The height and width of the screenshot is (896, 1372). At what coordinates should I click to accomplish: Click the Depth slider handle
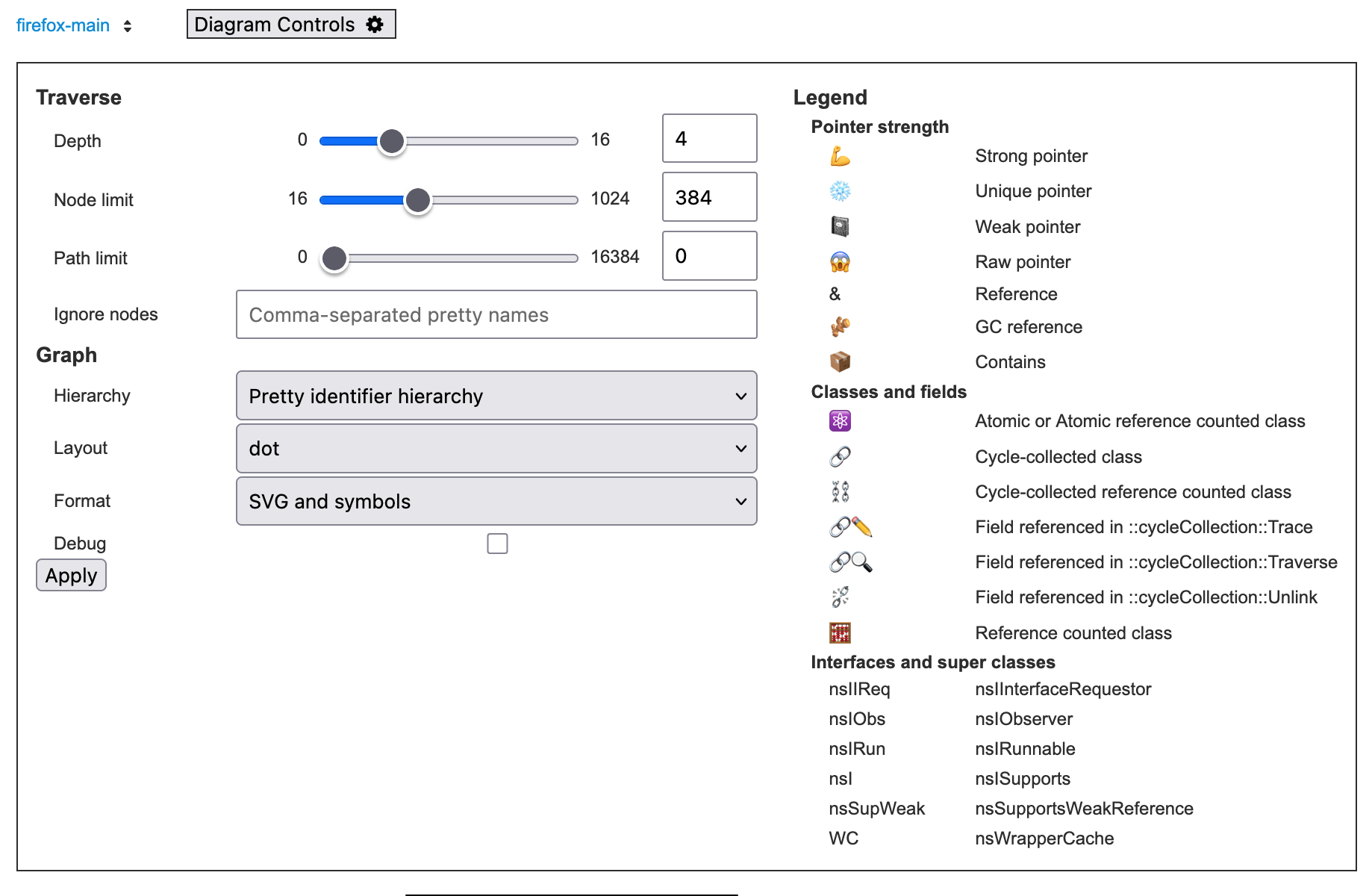[x=392, y=141]
